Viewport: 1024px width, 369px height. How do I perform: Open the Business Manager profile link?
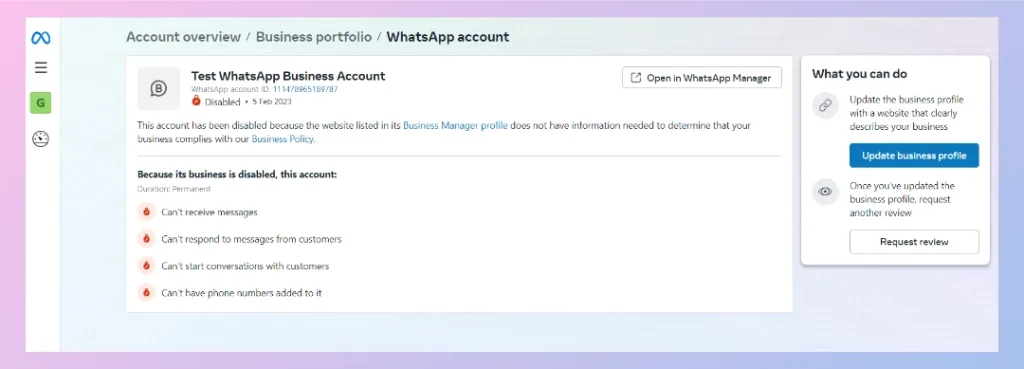[x=455, y=125]
